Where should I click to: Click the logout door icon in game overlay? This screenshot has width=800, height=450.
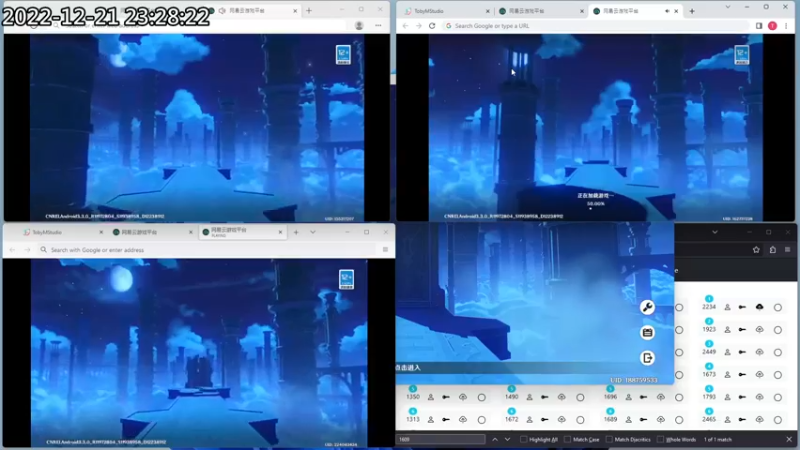tap(647, 358)
